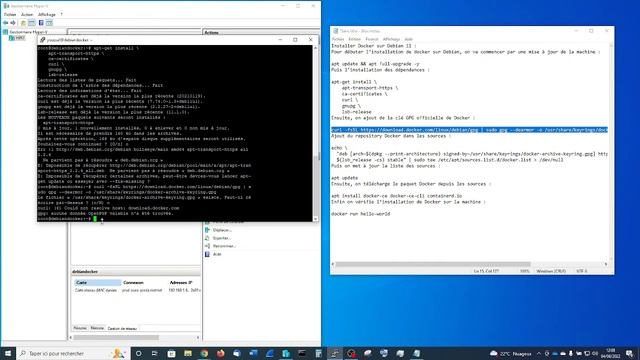Open the Fichier menu in Hyper-V Manager

(x=10, y=14)
